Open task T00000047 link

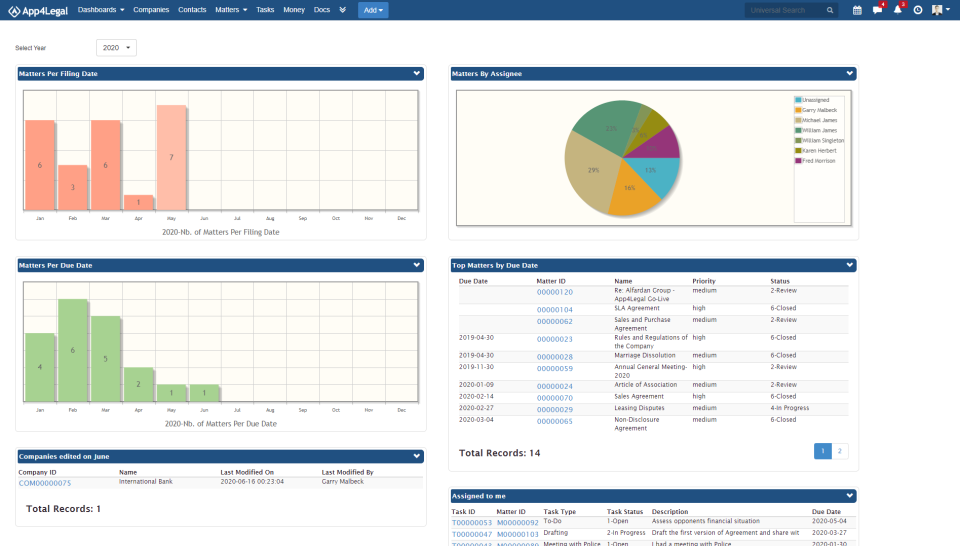(x=471, y=534)
